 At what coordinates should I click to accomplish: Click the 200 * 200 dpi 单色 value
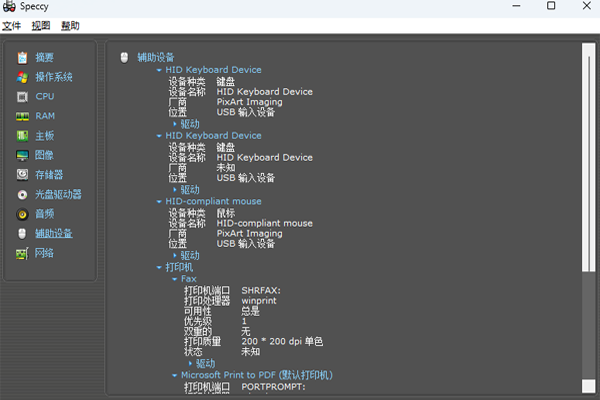pos(282,341)
